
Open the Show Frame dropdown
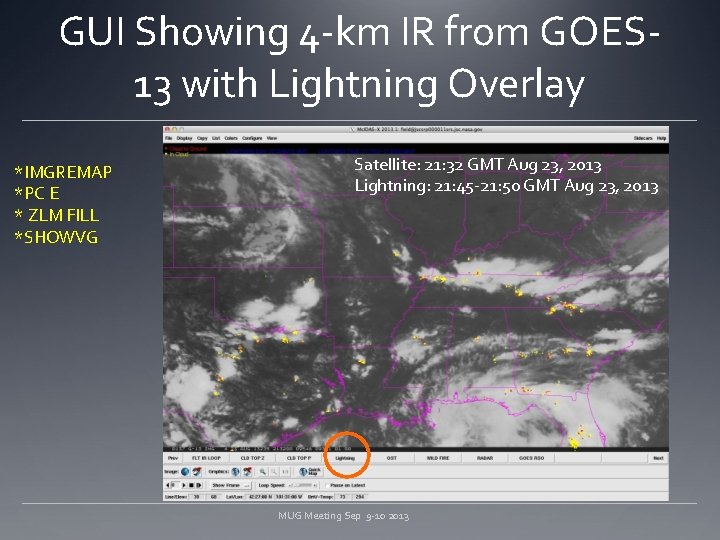[x=231, y=485]
